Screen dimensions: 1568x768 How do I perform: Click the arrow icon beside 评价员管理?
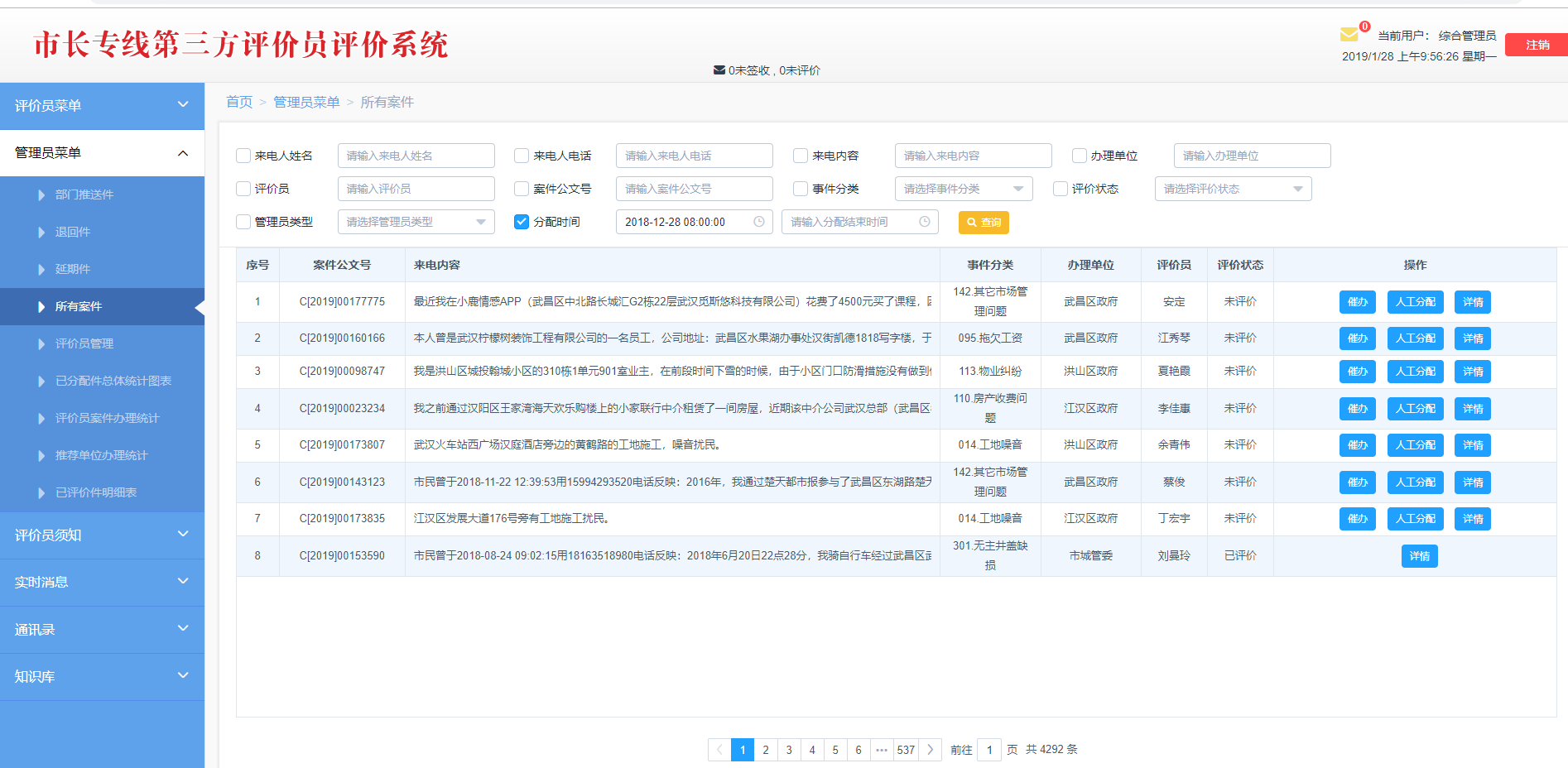point(41,344)
